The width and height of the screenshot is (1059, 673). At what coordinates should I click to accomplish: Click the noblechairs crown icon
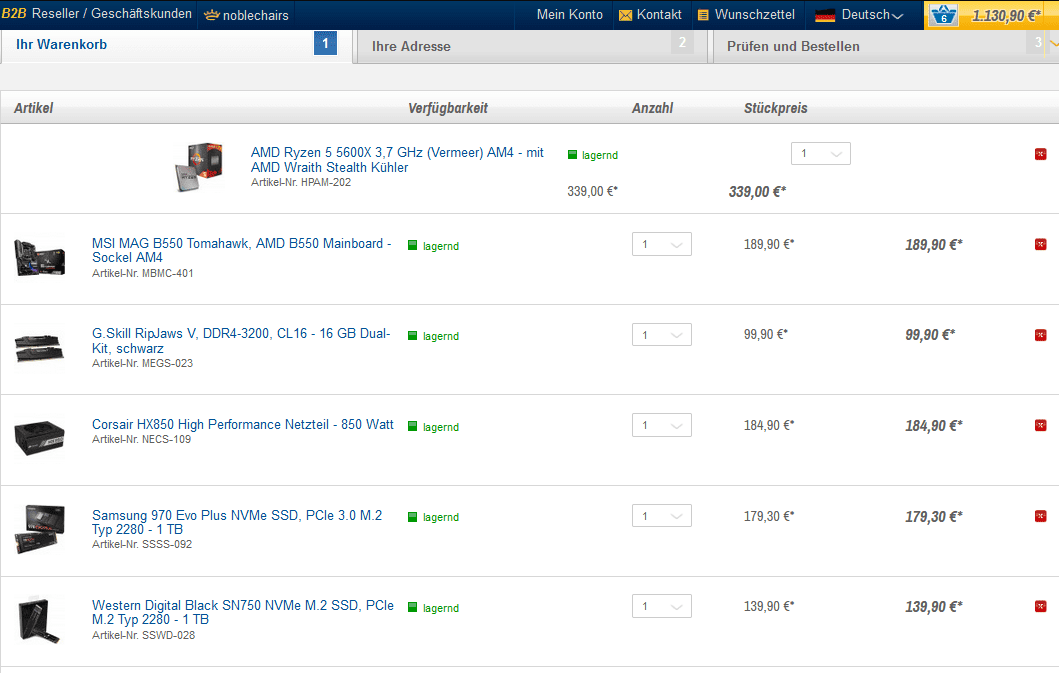pyautogui.click(x=211, y=15)
